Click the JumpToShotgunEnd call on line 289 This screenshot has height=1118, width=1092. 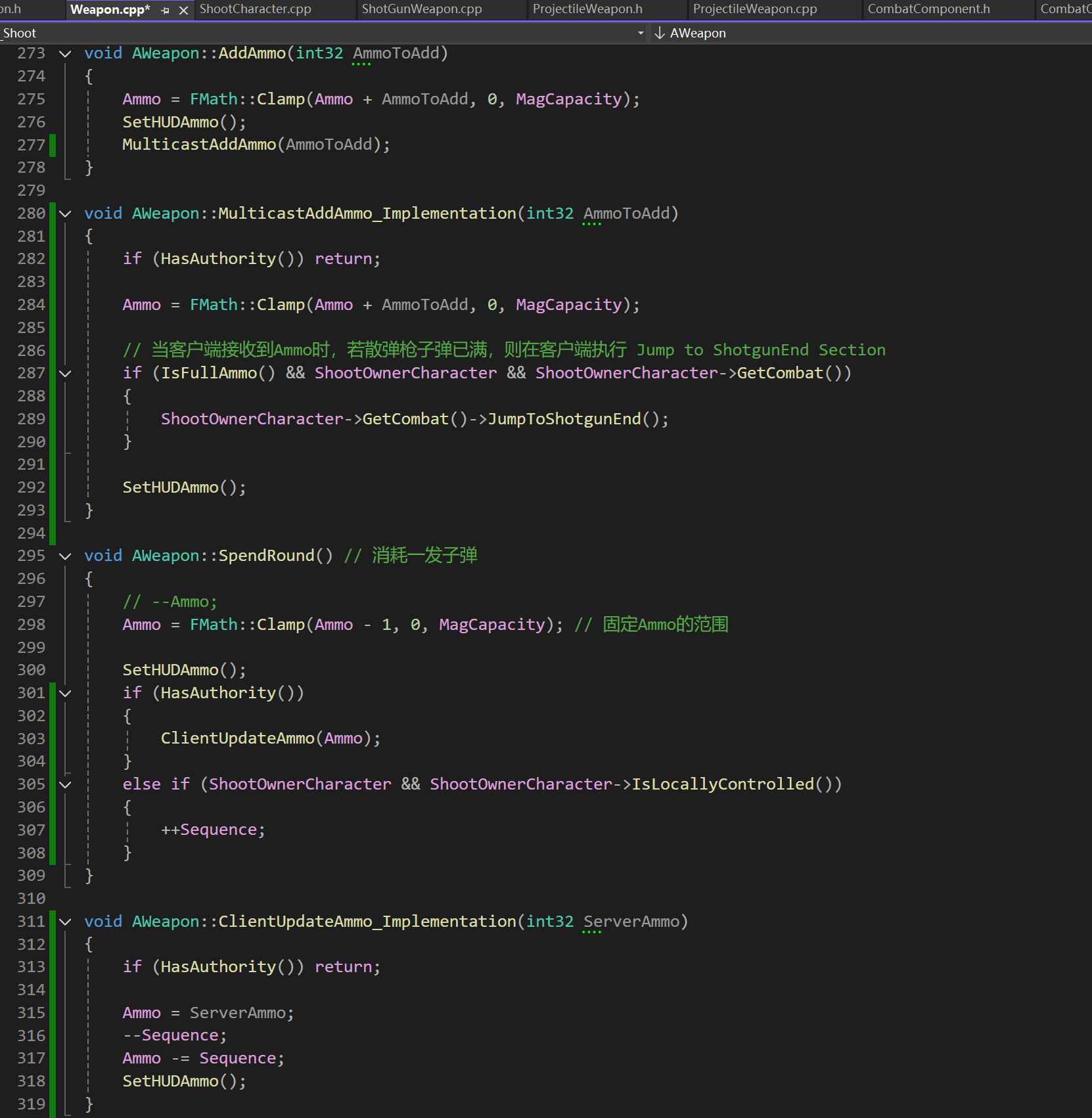[x=564, y=419]
